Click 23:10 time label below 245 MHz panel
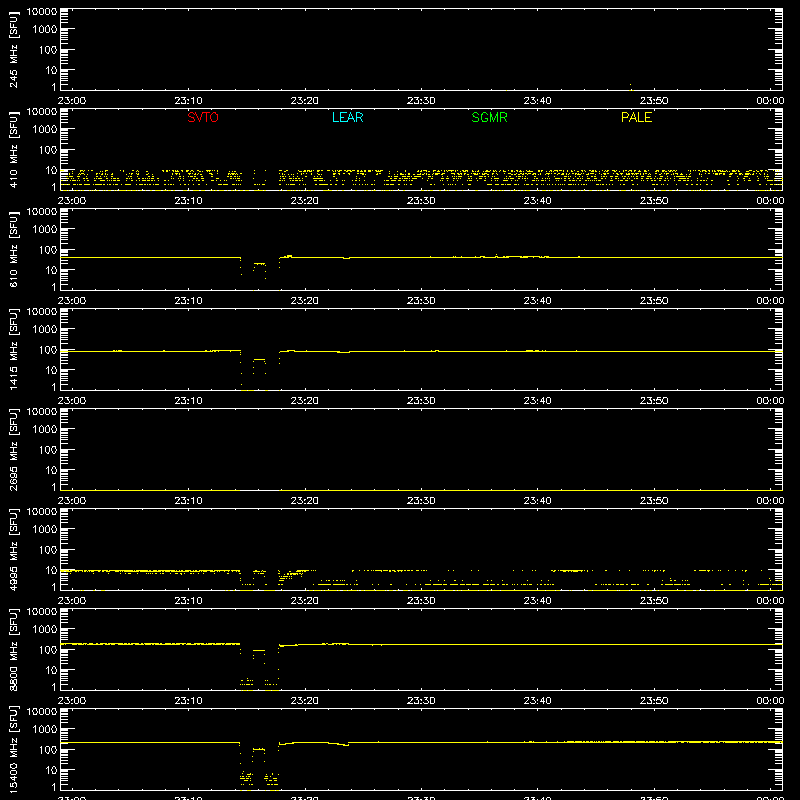The height and width of the screenshot is (800, 800). (188, 101)
